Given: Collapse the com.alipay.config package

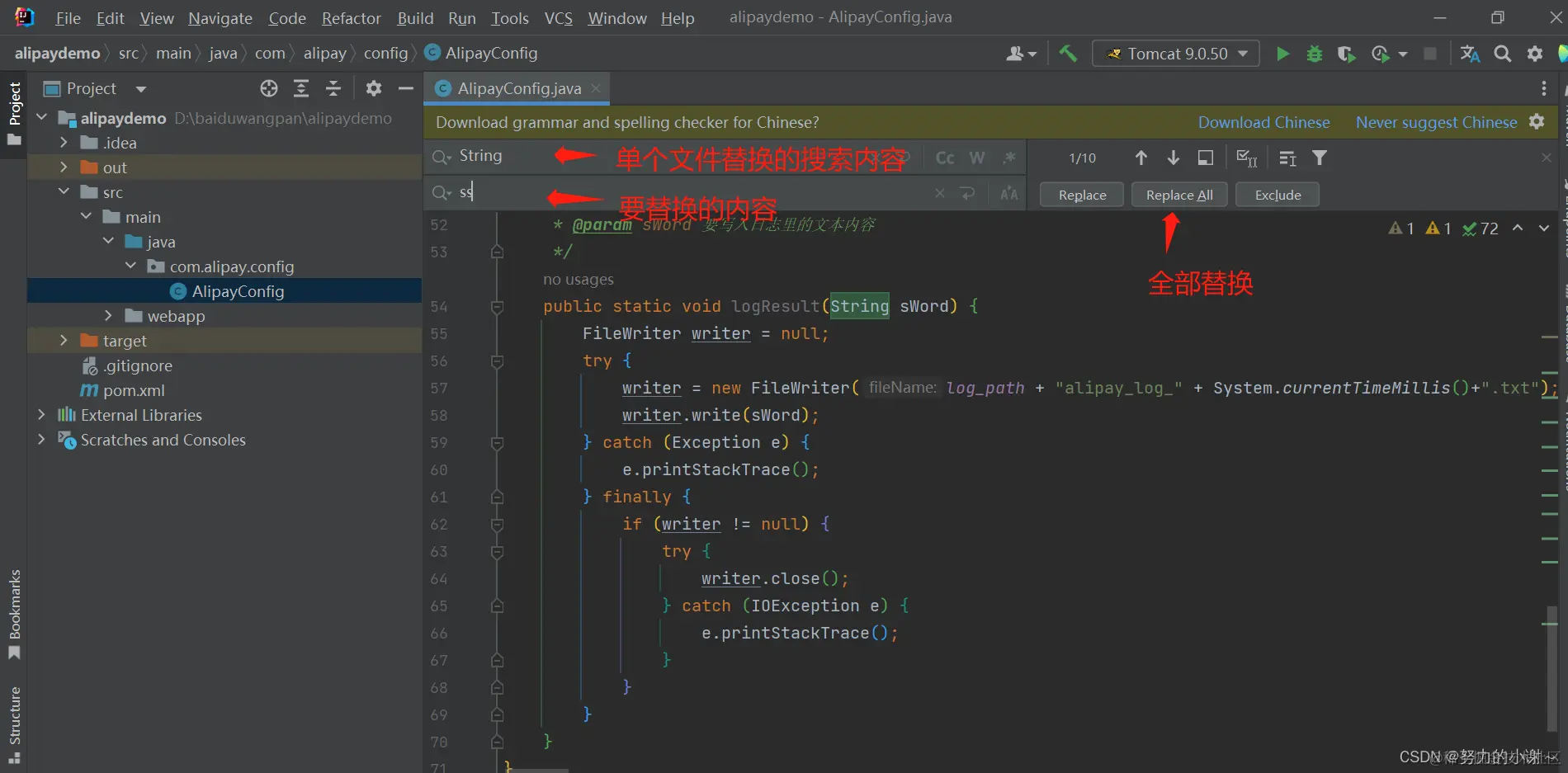Looking at the screenshot, I should pos(130,266).
